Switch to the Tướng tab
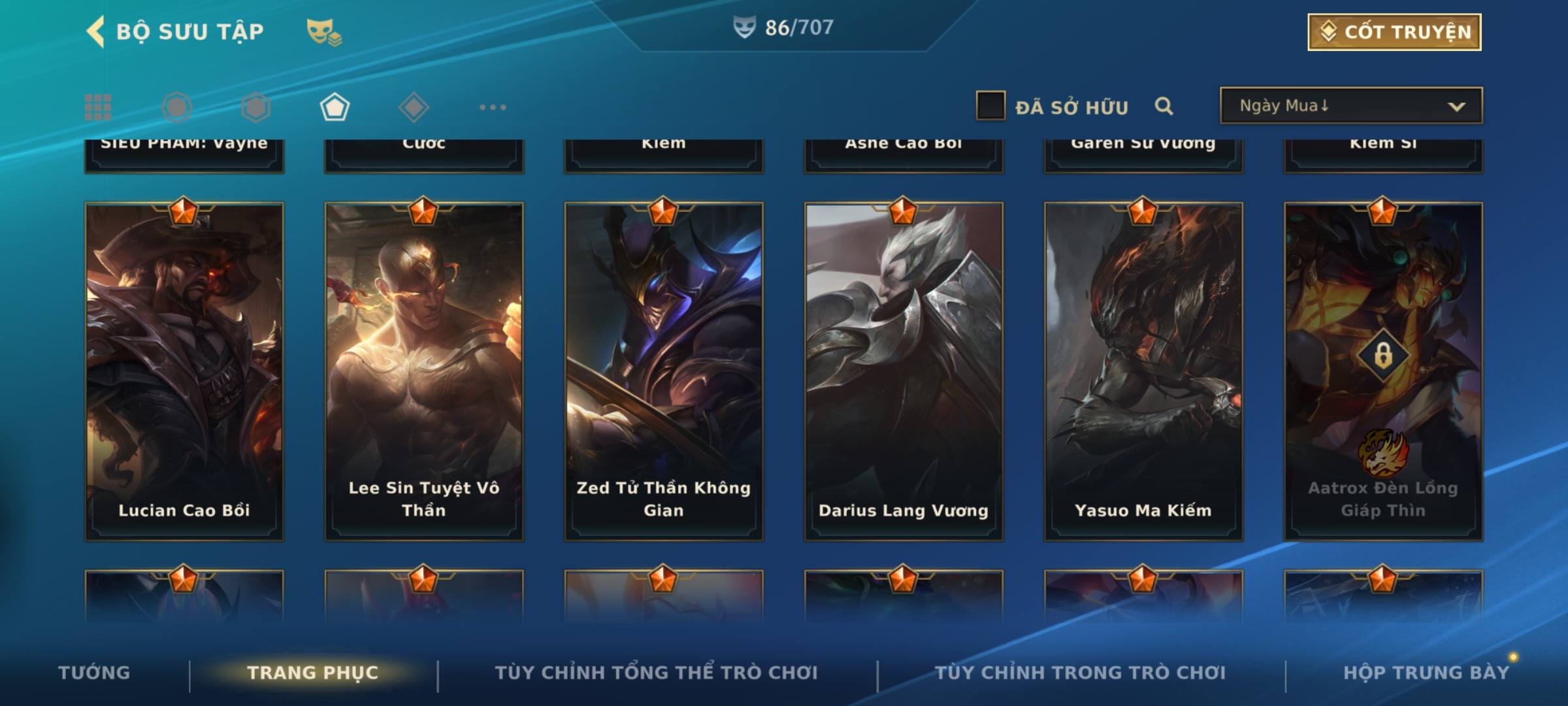The height and width of the screenshot is (706, 1568). [x=94, y=673]
